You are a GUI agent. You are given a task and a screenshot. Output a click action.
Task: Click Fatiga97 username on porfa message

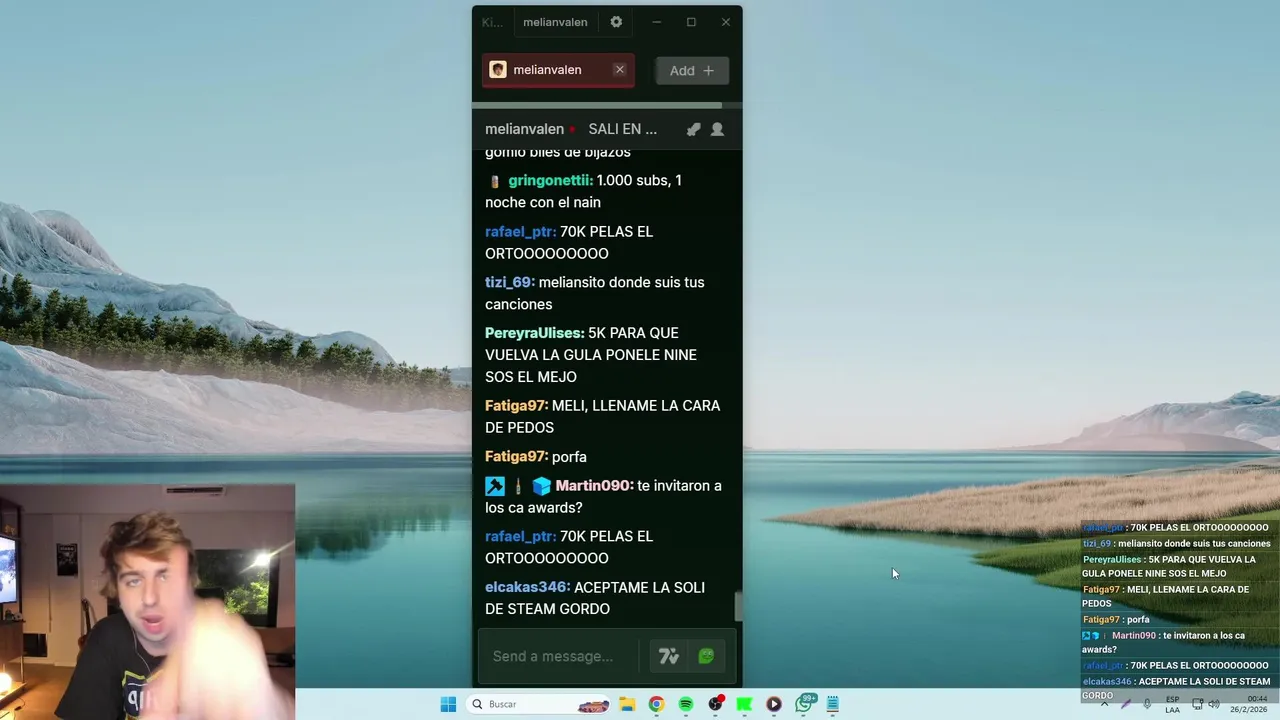point(517,456)
